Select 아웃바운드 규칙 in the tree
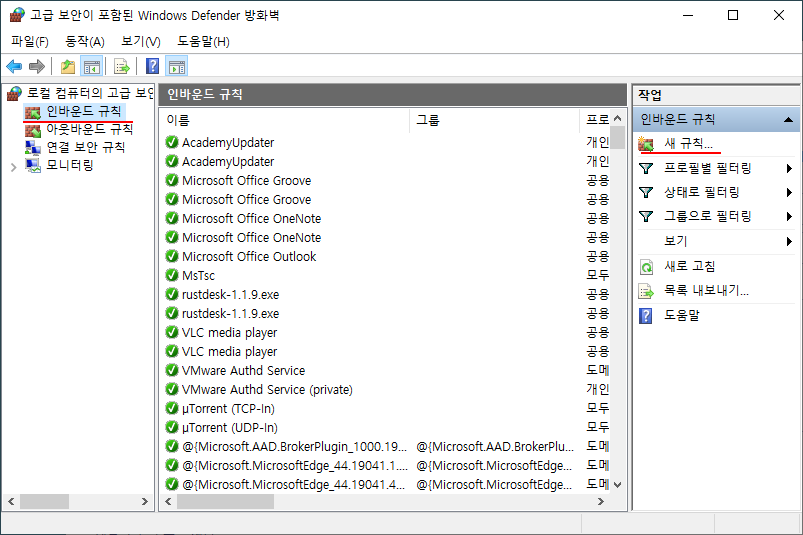Viewport: 803px width, 535px height. [x=90, y=129]
